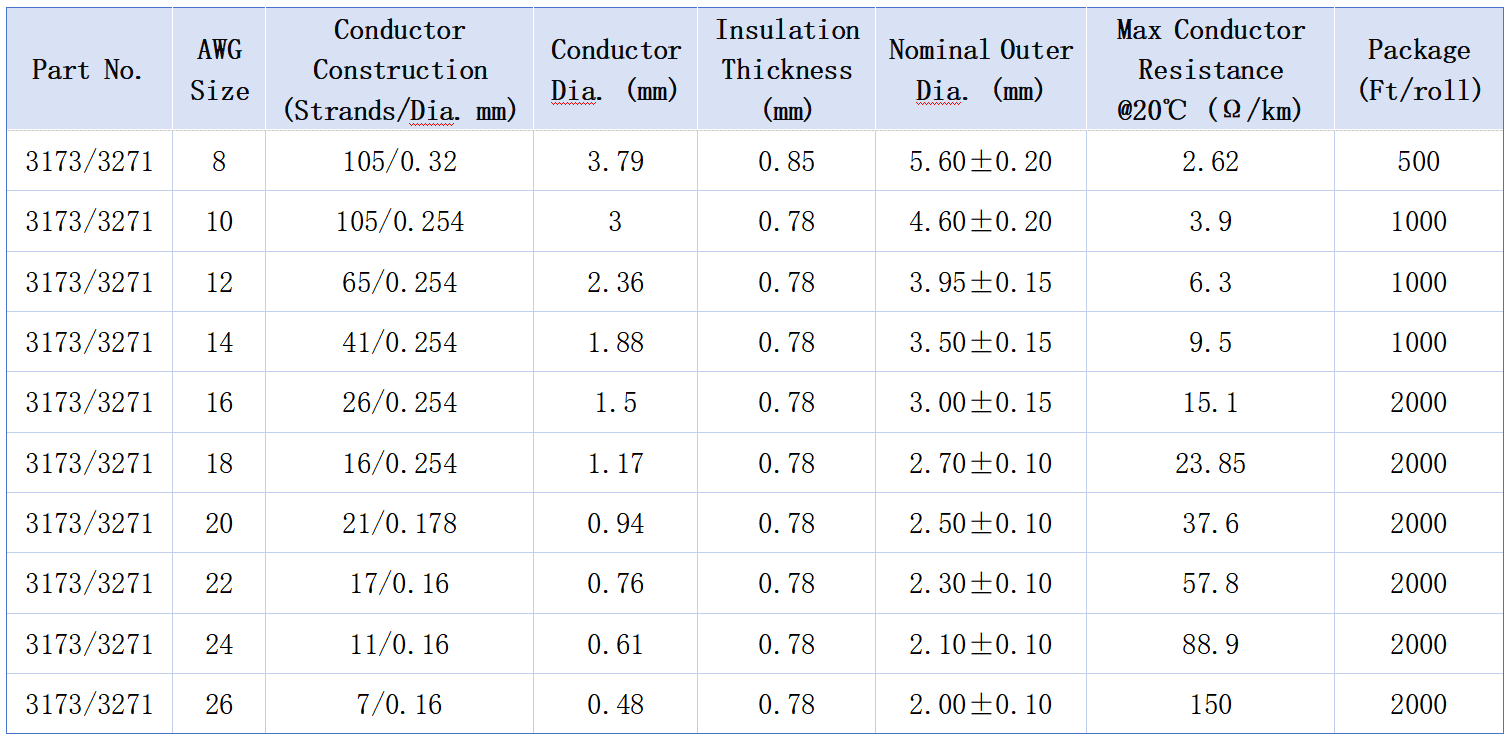This screenshot has height=738, width=1509.
Task: Select the AWG size 12 cell
Action: pos(219,282)
